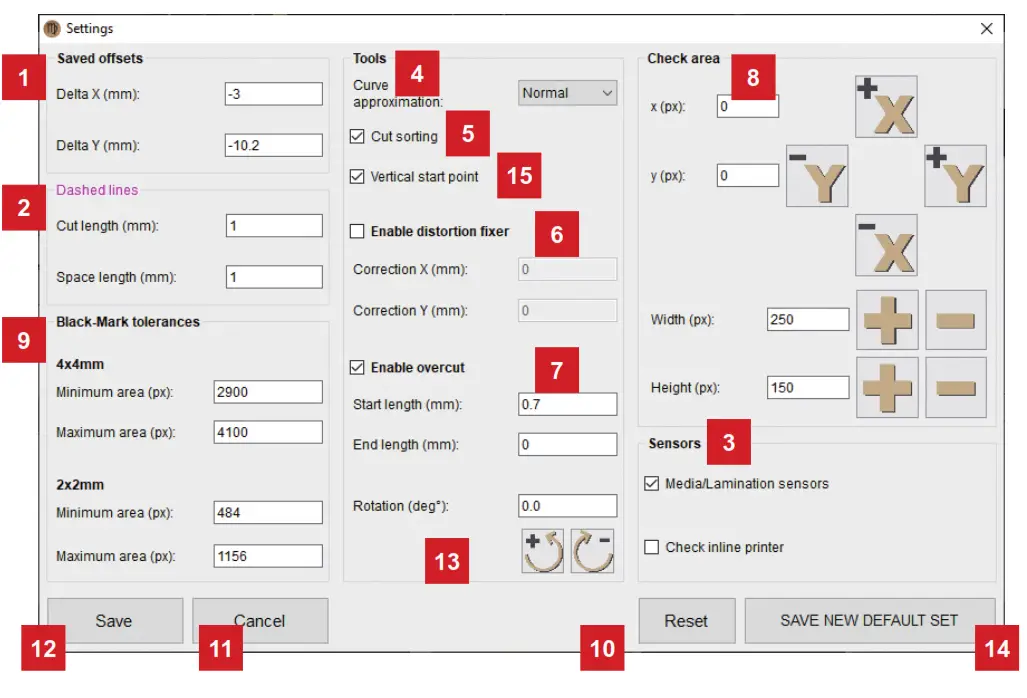Edit the overcut Start length field

[567, 403]
